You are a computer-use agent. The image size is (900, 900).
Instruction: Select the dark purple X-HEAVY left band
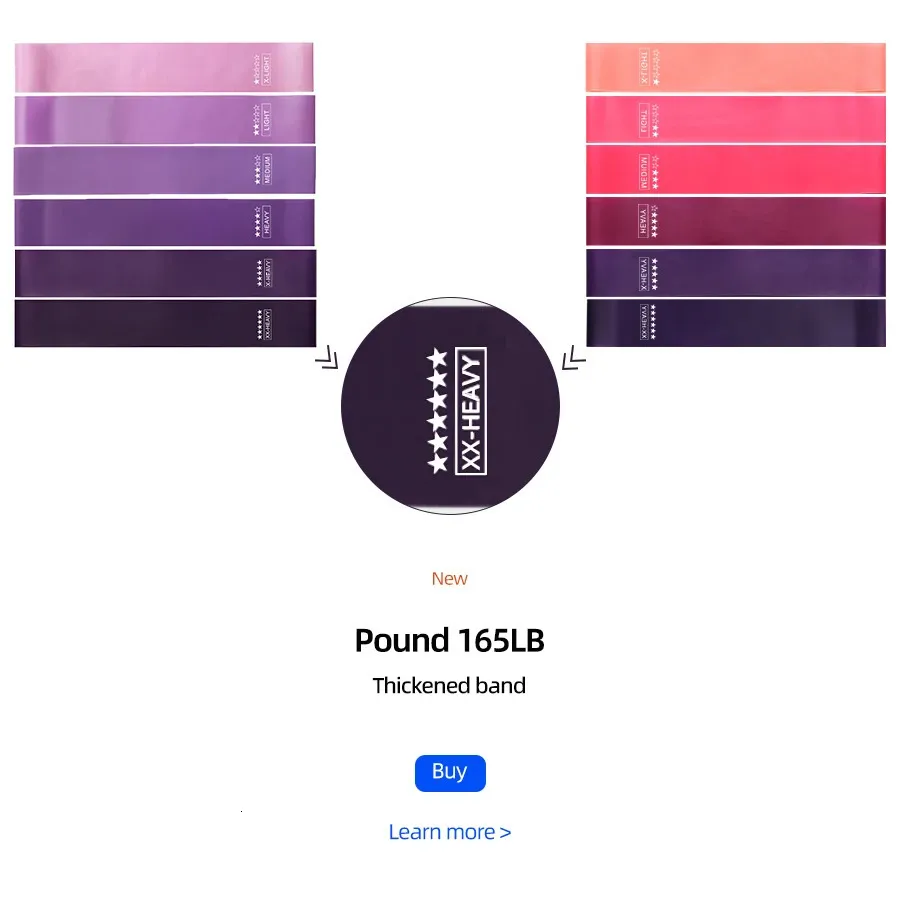coord(165,273)
